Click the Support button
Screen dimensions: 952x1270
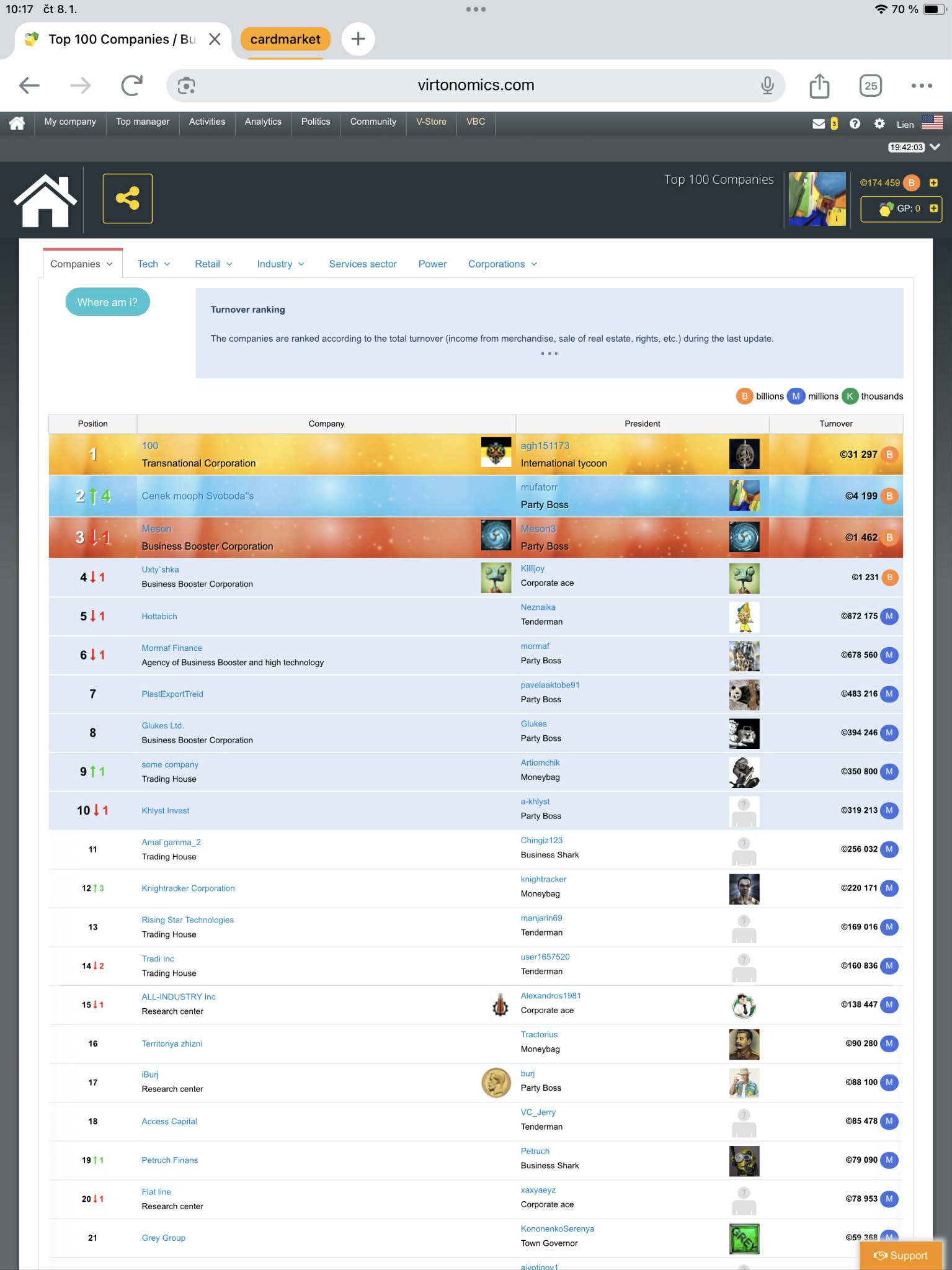click(x=901, y=1255)
